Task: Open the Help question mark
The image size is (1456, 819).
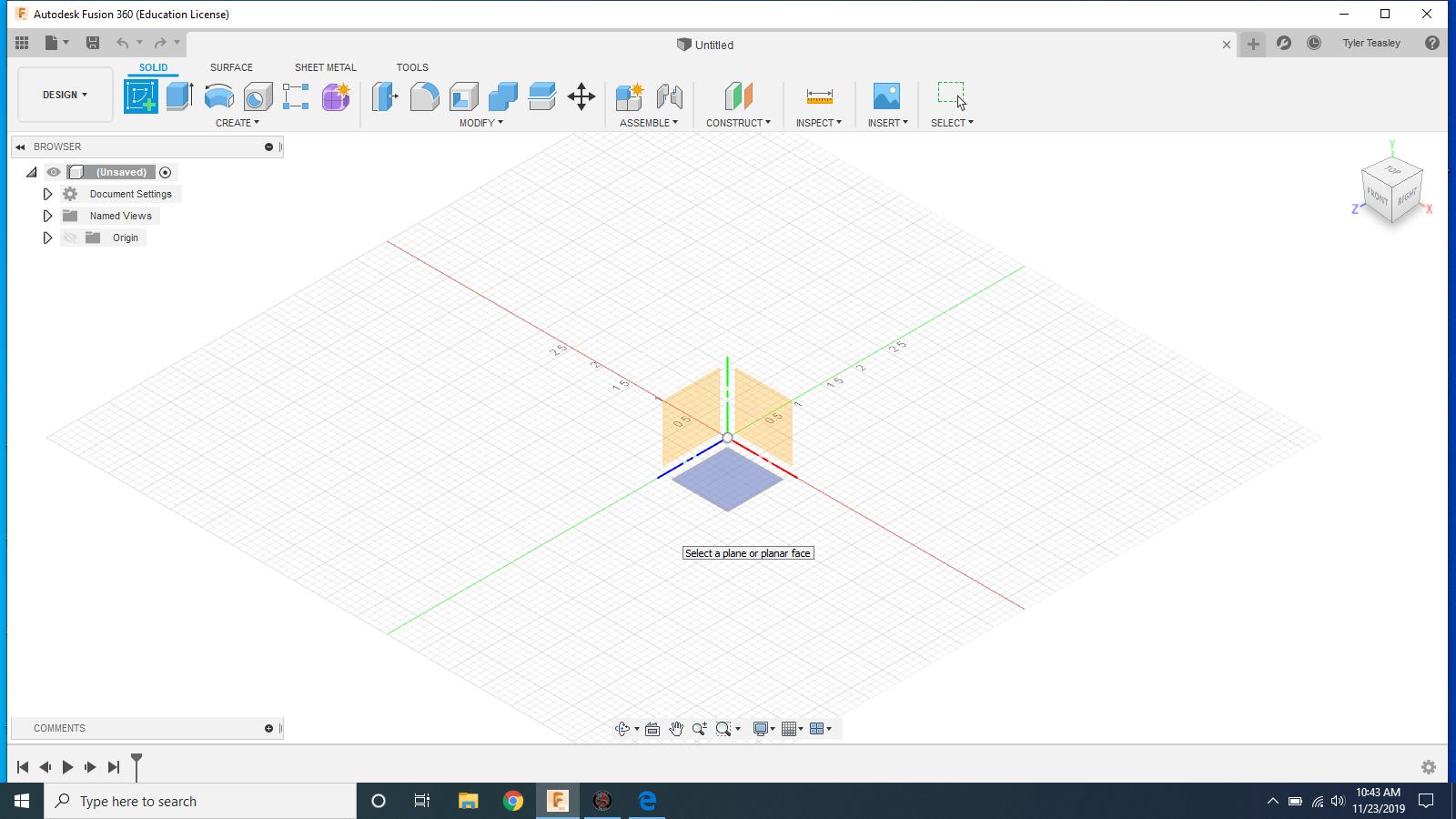Action: 1432,43
